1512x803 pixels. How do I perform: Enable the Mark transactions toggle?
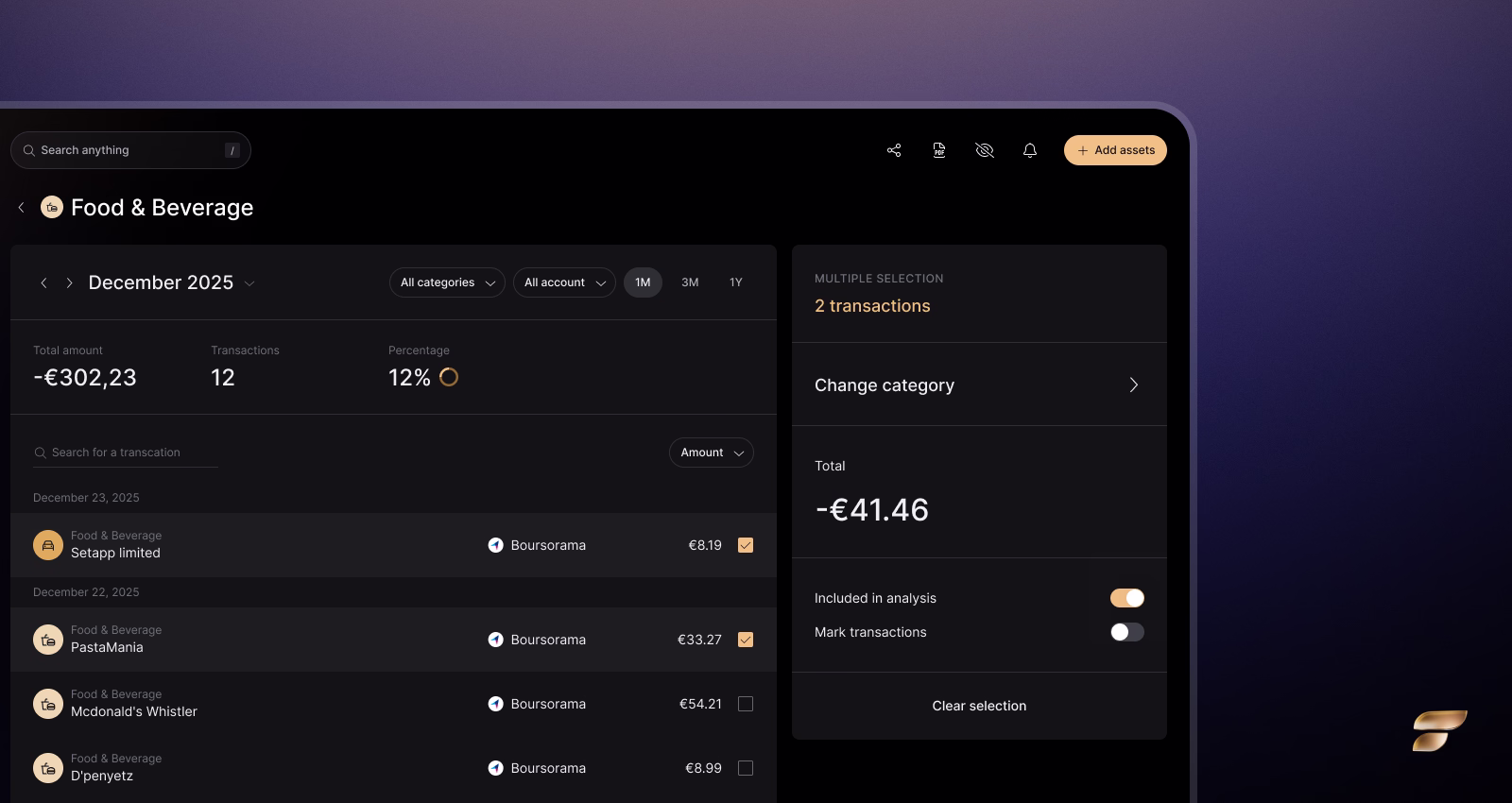coord(1126,632)
